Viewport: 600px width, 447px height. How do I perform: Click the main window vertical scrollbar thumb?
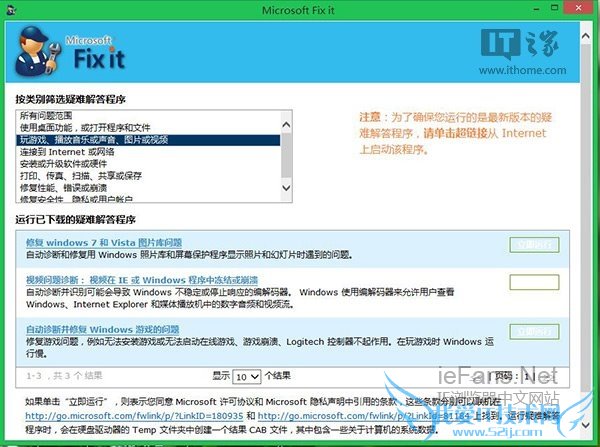pyautogui.click(x=585, y=218)
